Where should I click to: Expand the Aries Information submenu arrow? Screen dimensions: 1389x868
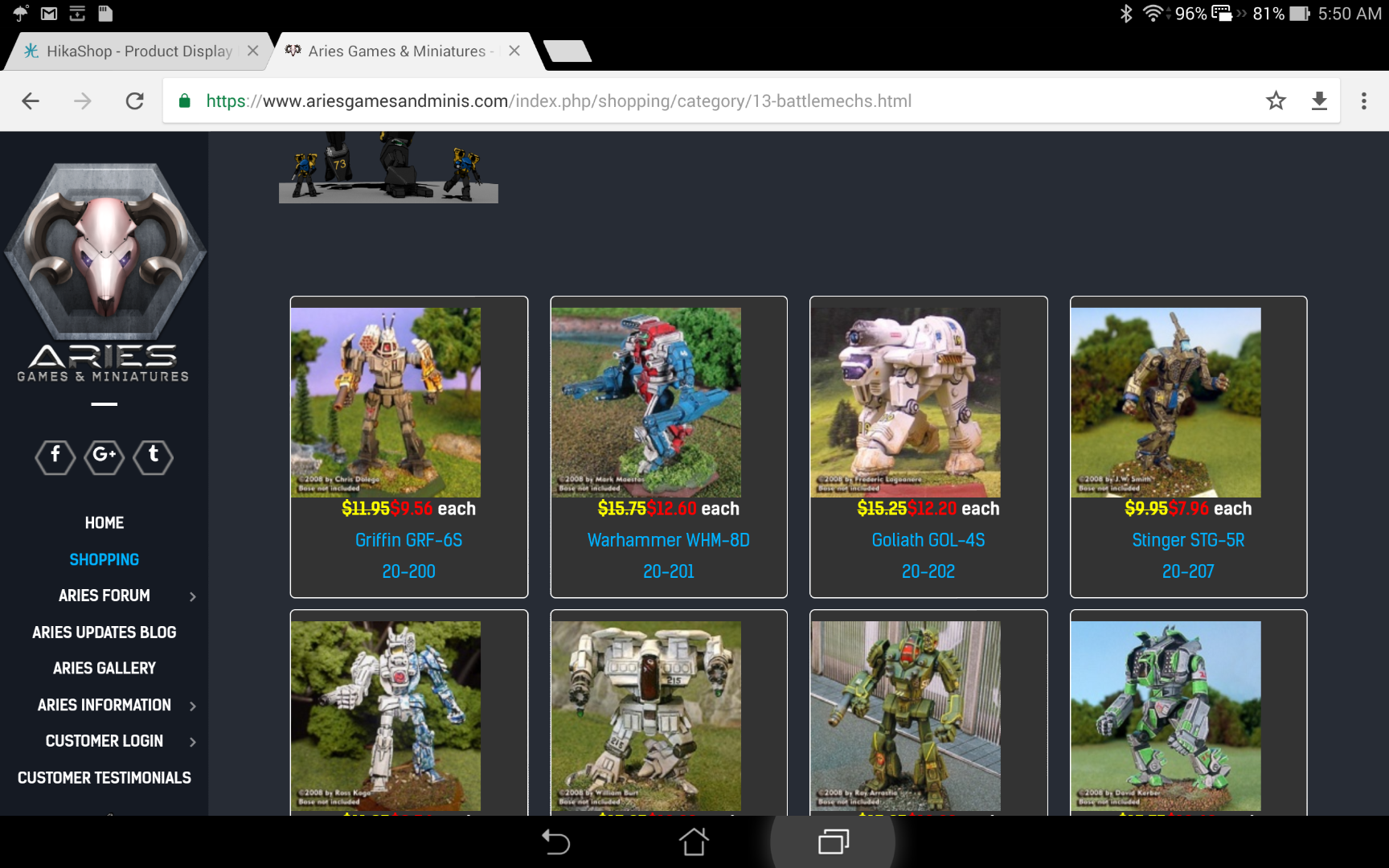coord(193,706)
